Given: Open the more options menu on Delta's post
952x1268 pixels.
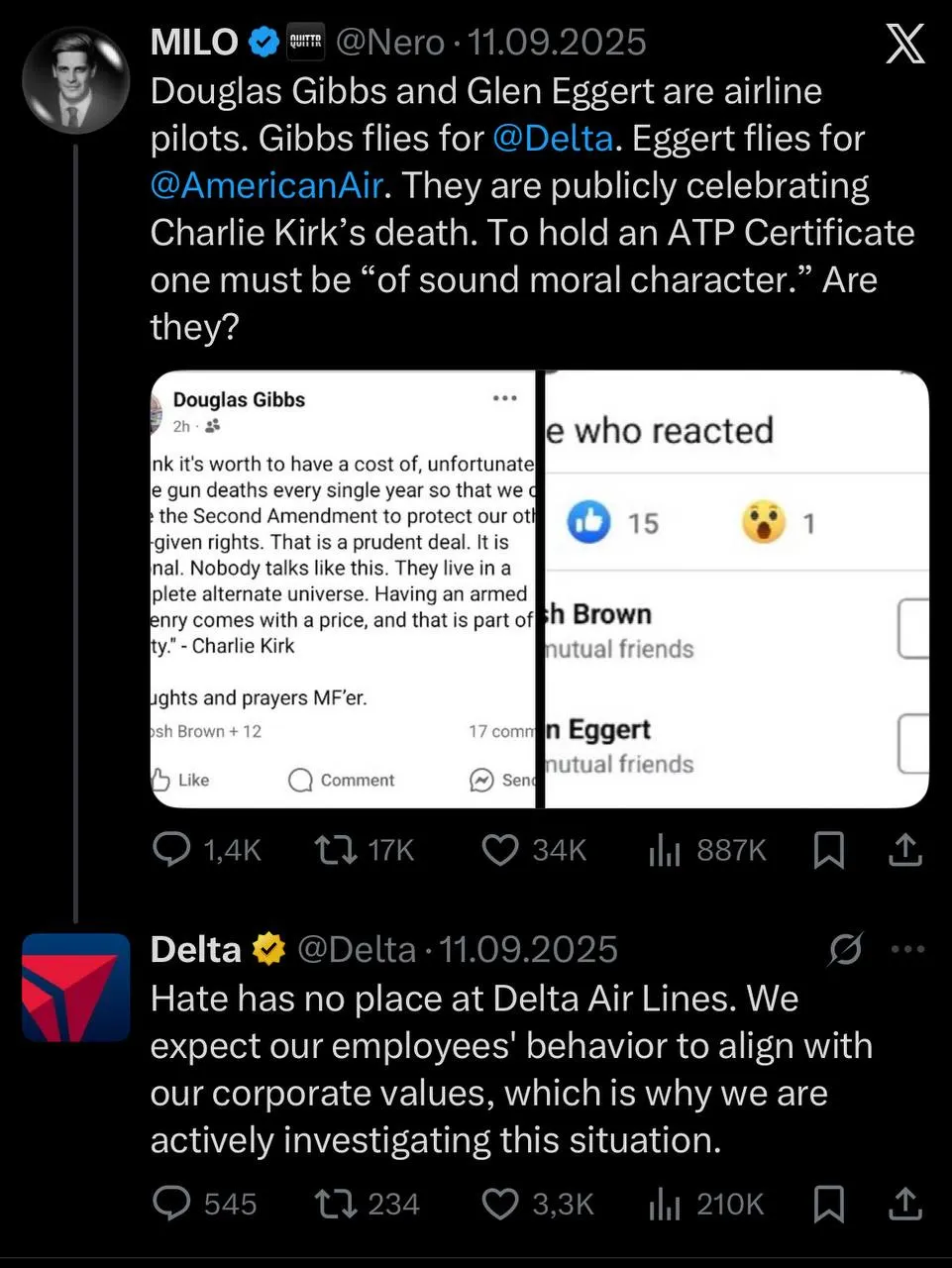Looking at the screenshot, I should point(907,949).
